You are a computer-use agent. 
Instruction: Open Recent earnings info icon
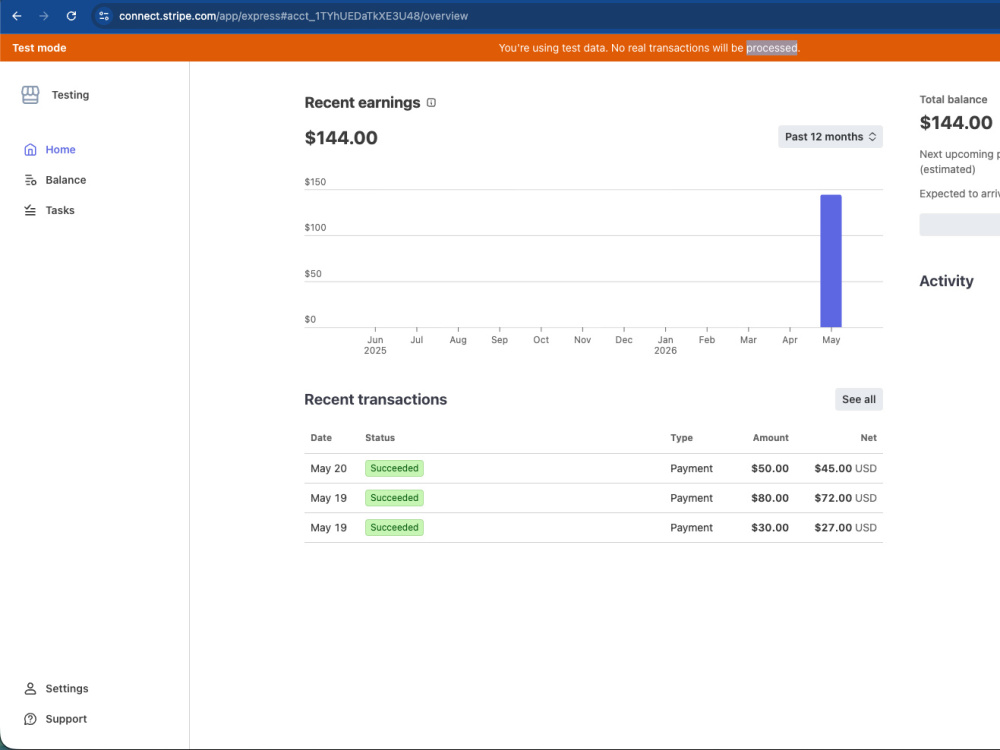click(431, 103)
